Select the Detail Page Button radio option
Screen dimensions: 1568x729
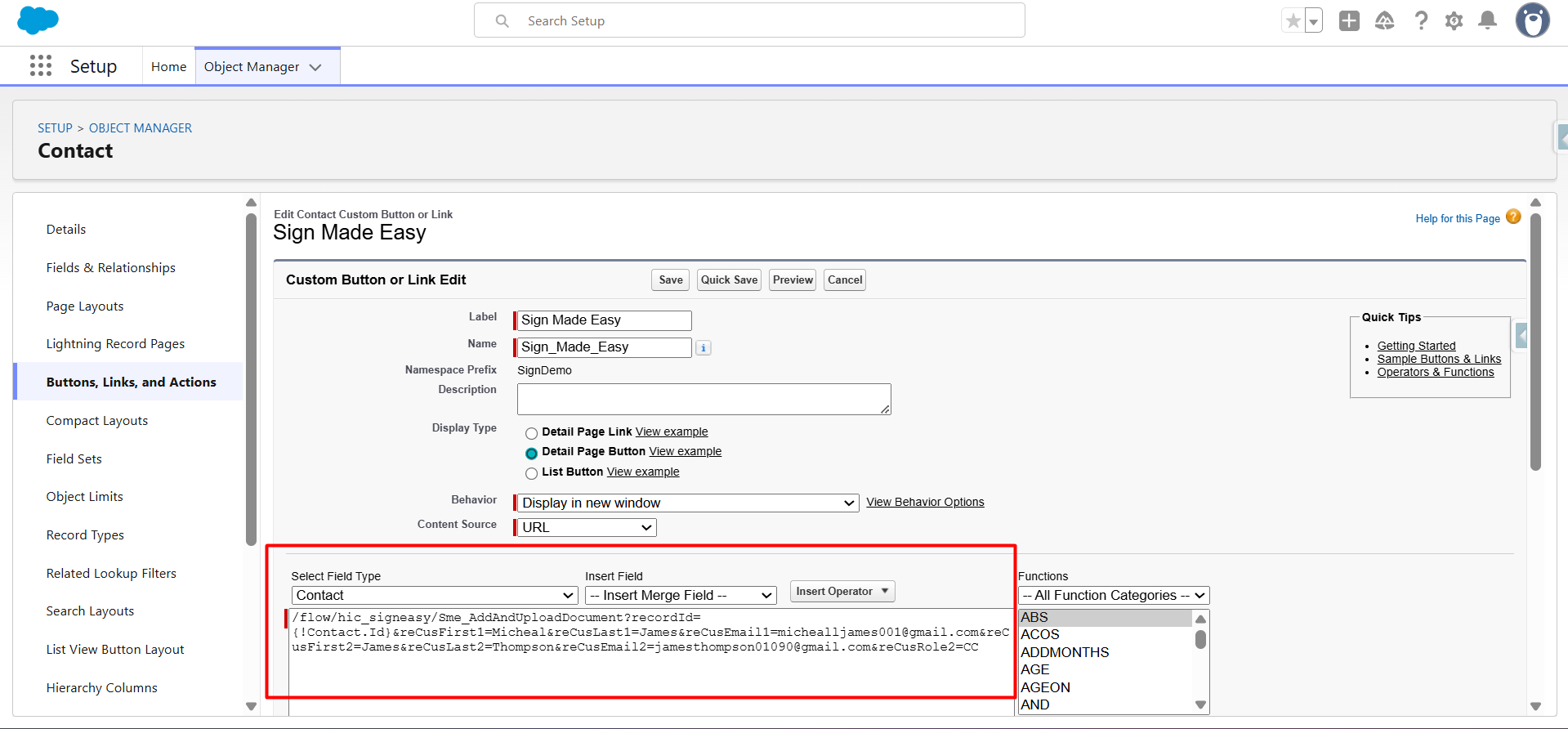click(531, 453)
